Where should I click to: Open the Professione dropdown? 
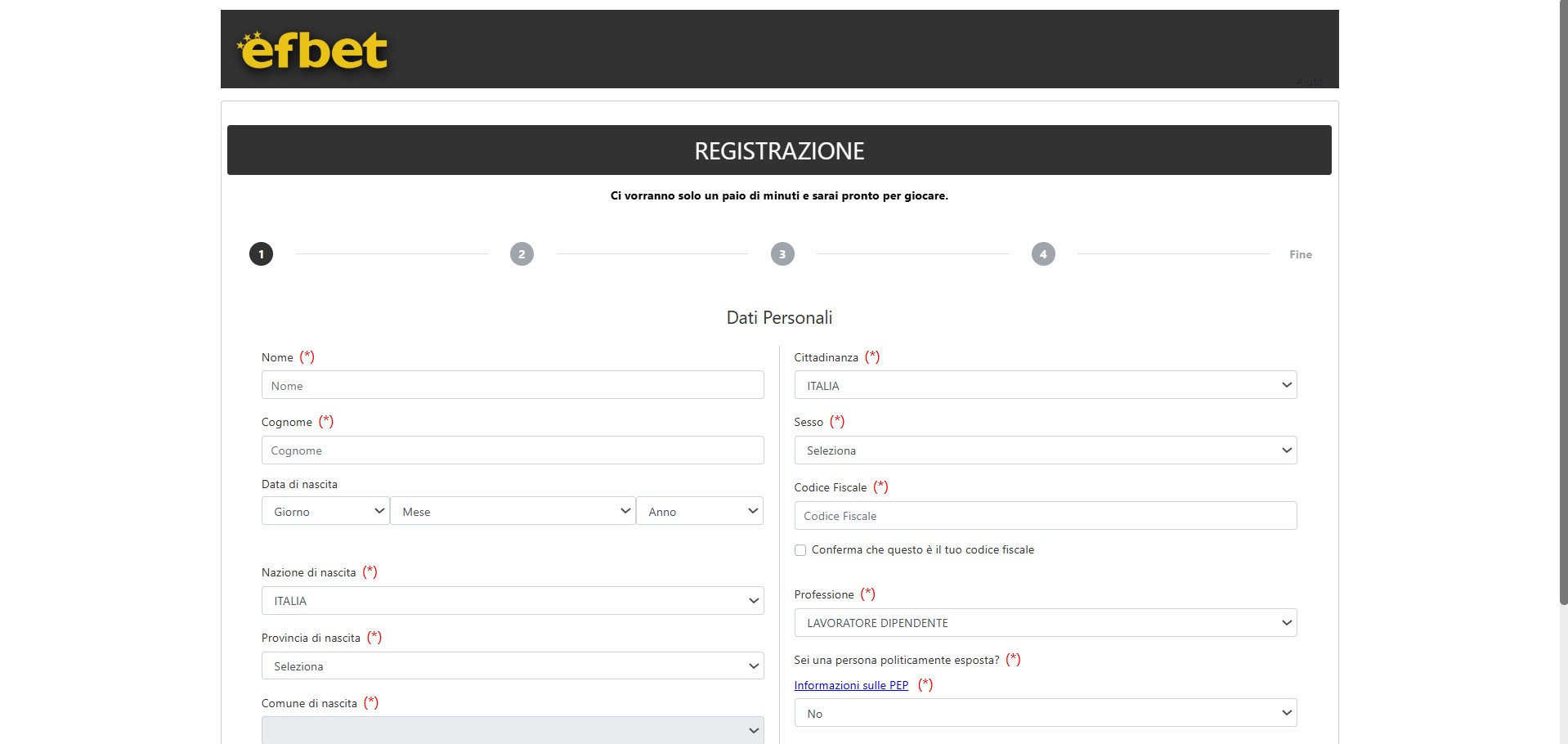(x=1045, y=623)
